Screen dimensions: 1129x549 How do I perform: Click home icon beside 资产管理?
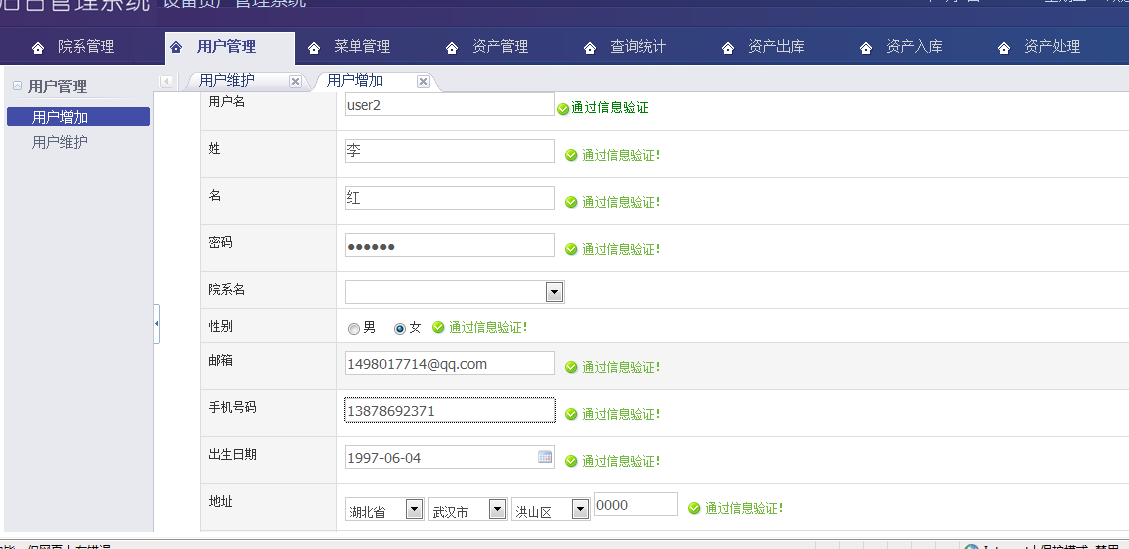pyautogui.click(x=452, y=48)
